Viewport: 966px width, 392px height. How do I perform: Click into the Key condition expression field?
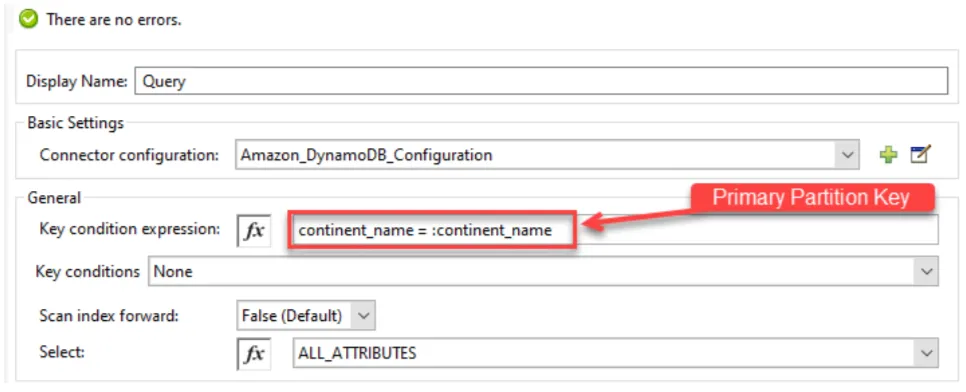(x=614, y=231)
